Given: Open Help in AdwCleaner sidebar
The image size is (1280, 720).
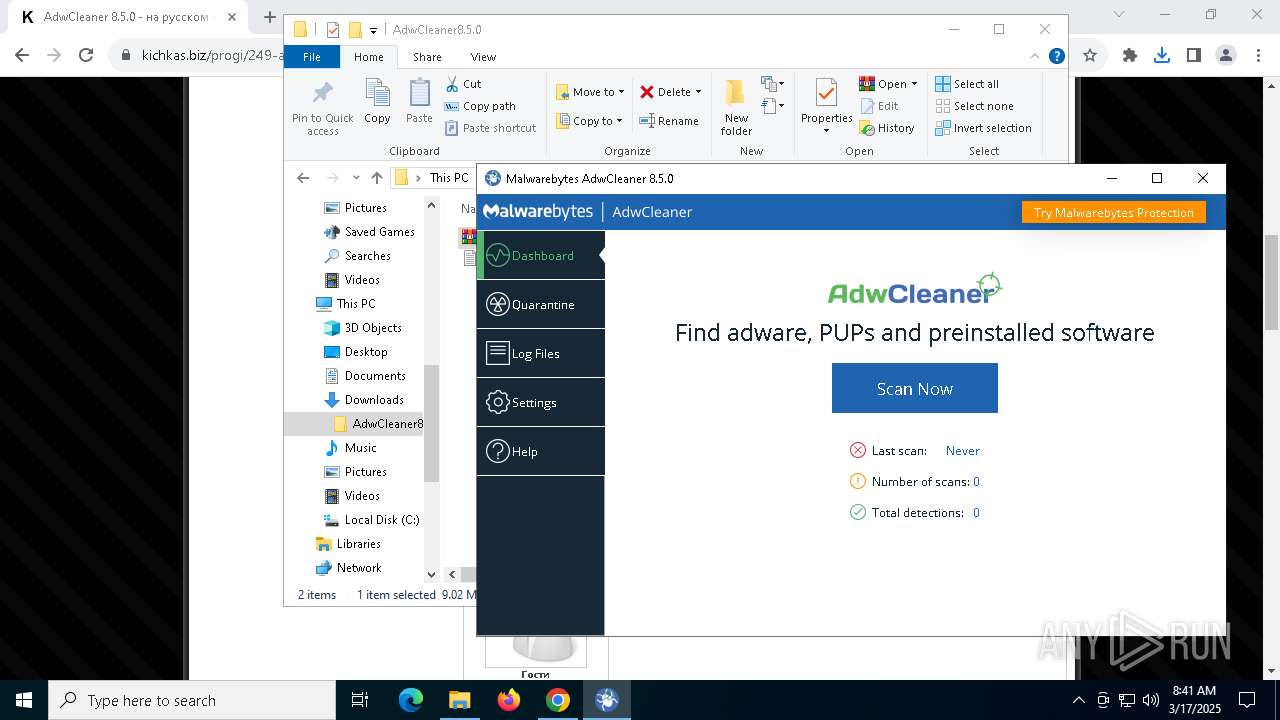Looking at the screenshot, I should click(541, 452).
